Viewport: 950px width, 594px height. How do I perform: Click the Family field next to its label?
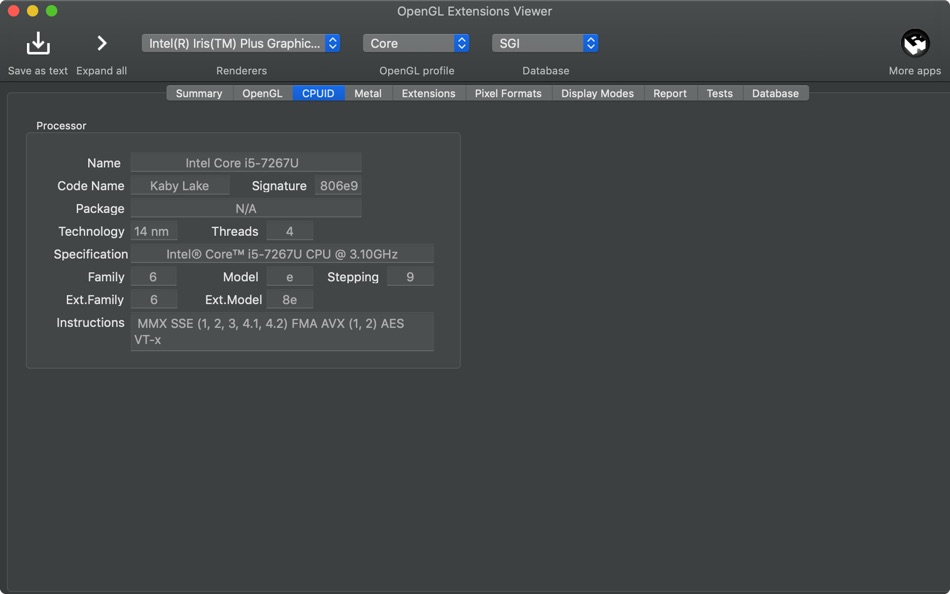pyautogui.click(x=154, y=276)
